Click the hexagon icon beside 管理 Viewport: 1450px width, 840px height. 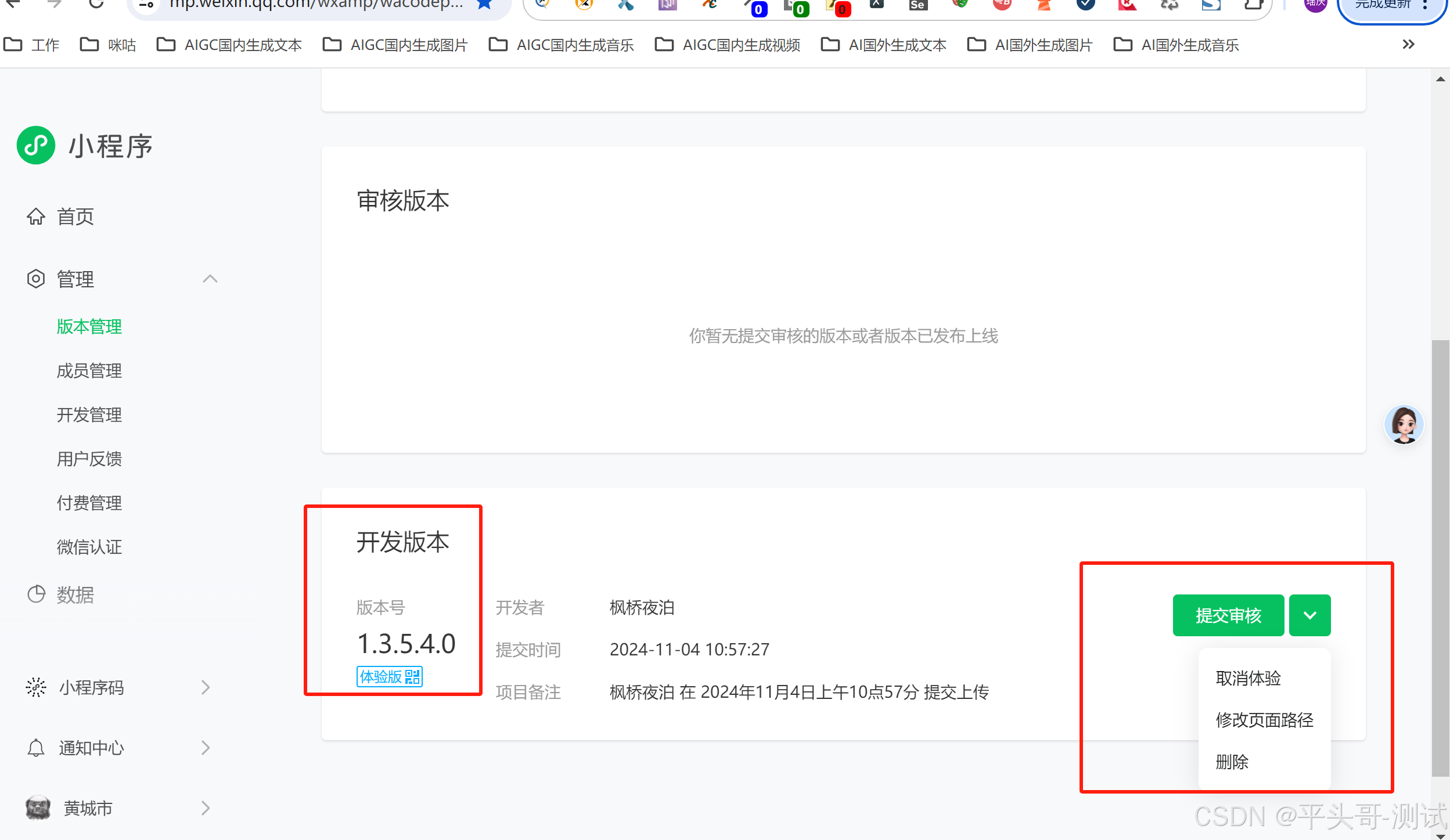tap(36, 279)
